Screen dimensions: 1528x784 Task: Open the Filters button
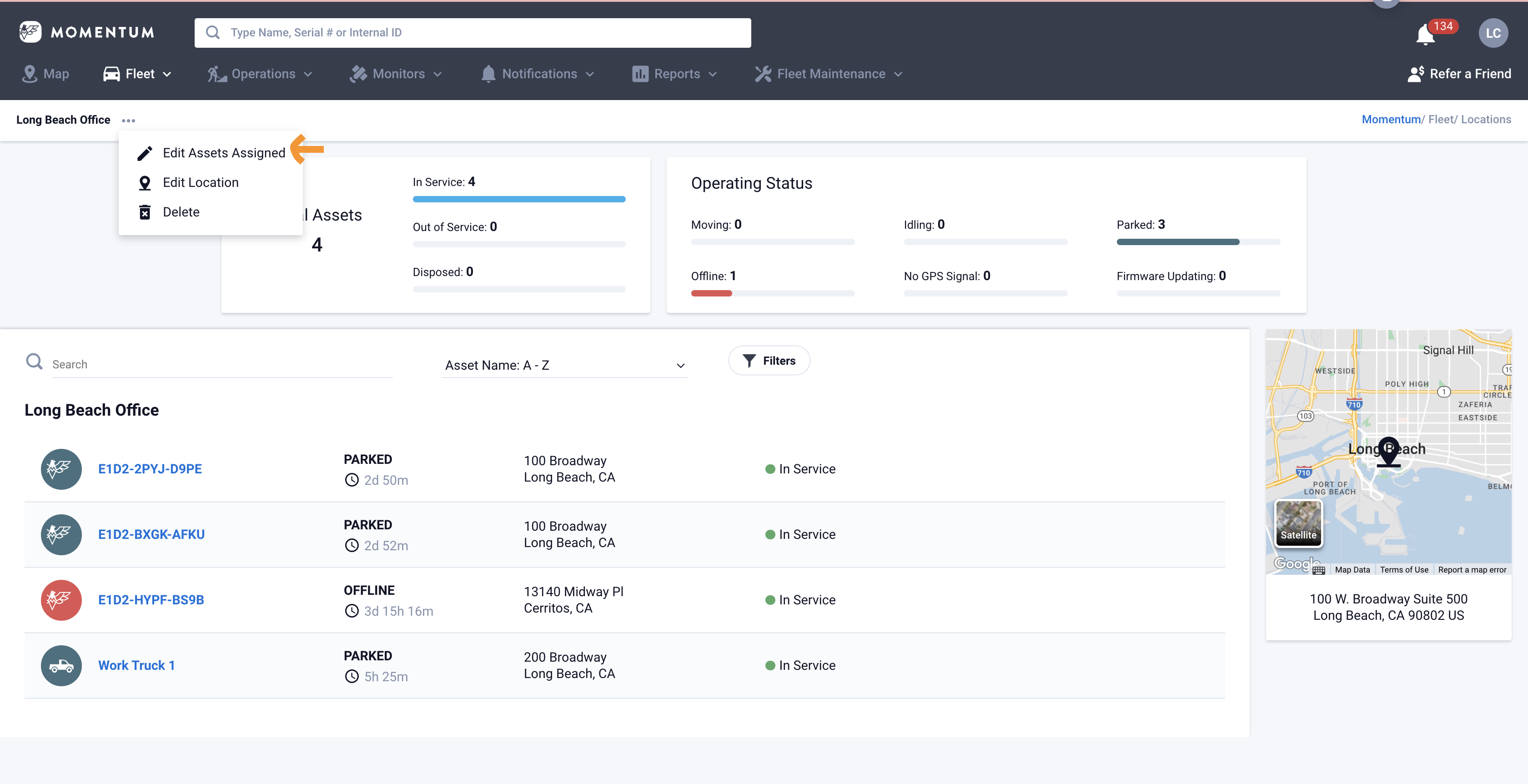[x=769, y=361]
